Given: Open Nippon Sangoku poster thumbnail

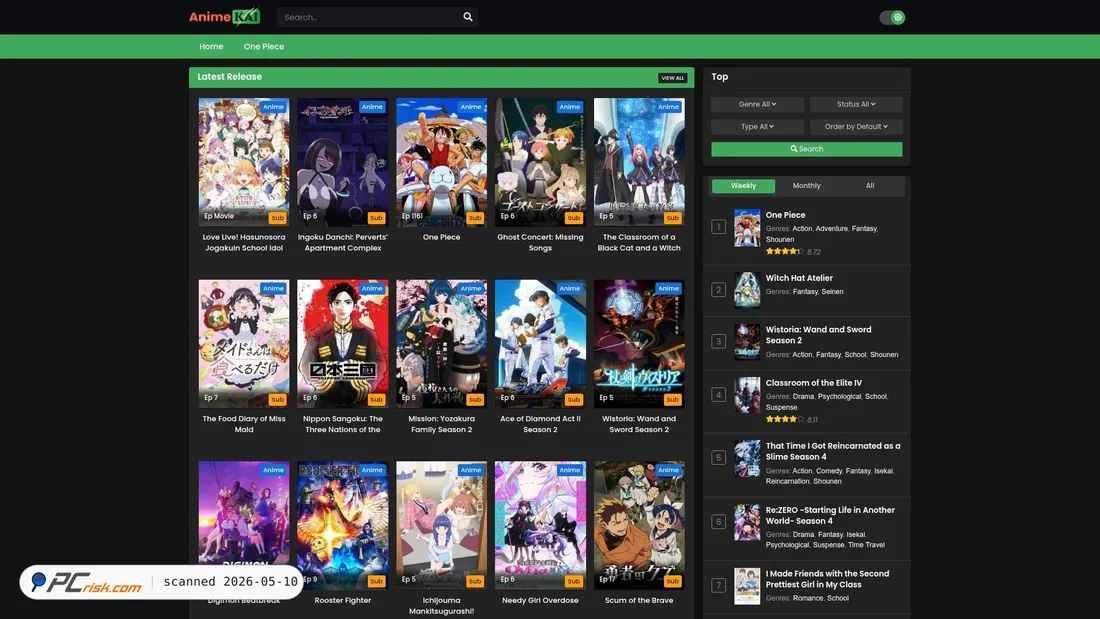Looking at the screenshot, I should 342,344.
